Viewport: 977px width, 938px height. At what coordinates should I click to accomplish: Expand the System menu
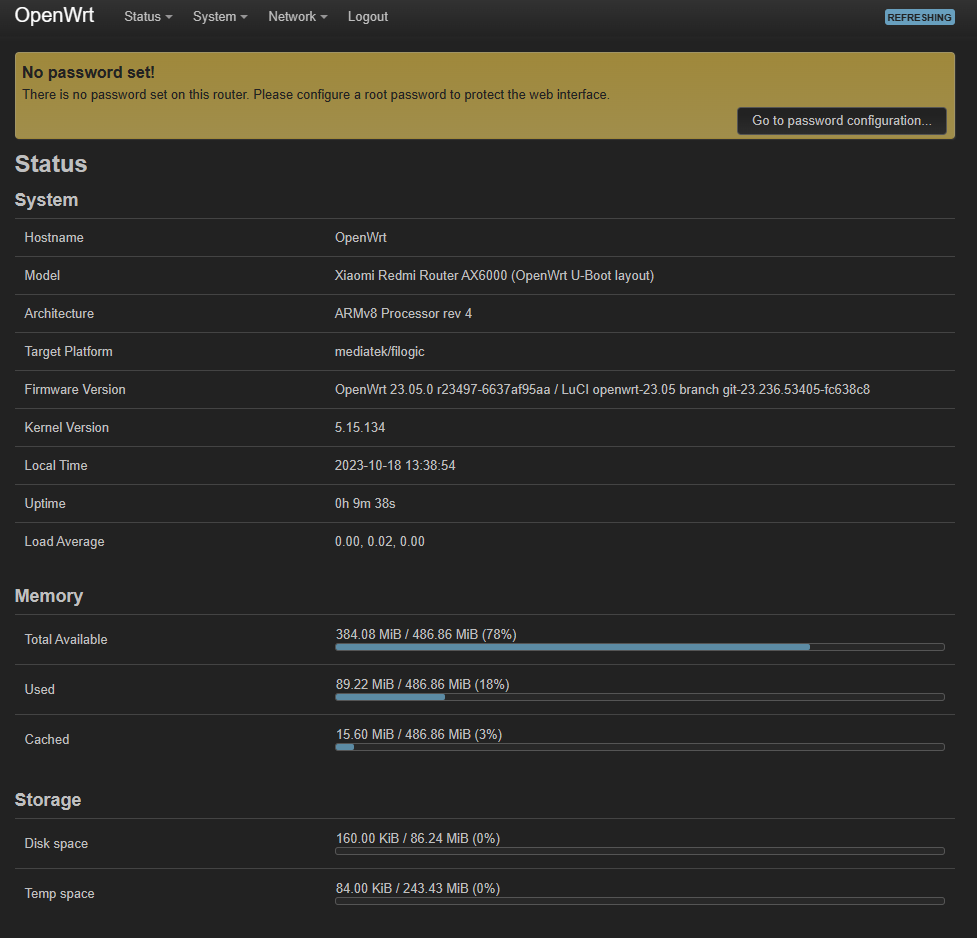tap(219, 17)
